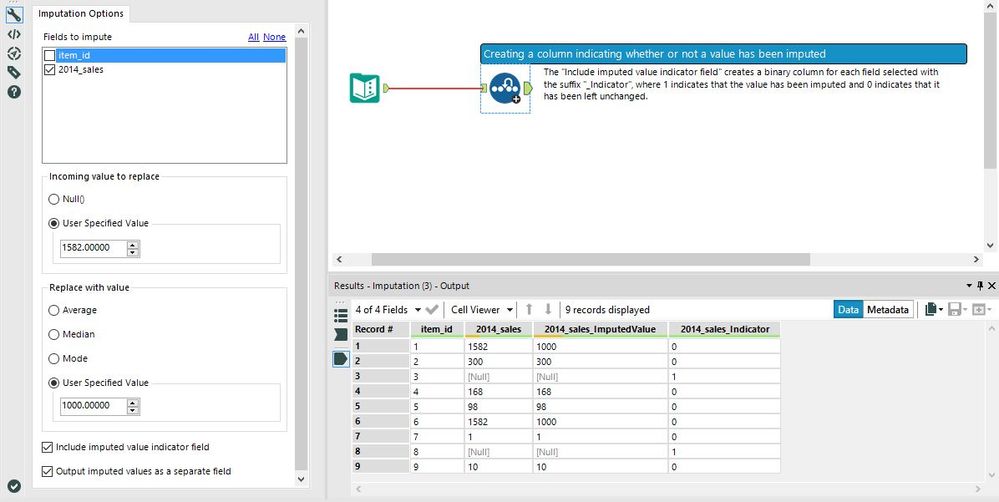Viewport: 999px width, 502px height.
Task: Open the new window dropdown arrow
Action: [x=988, y=310]
